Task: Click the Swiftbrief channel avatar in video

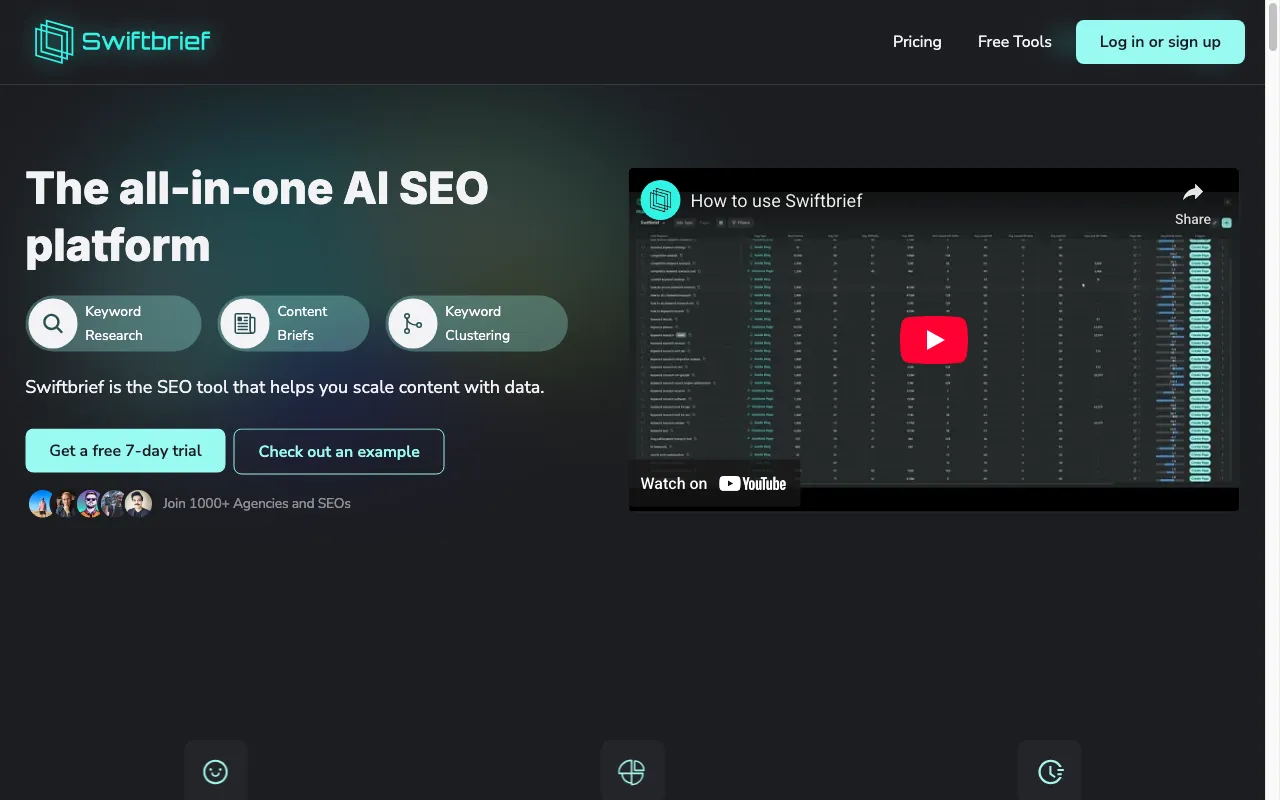Action: [x=660, y=201]
